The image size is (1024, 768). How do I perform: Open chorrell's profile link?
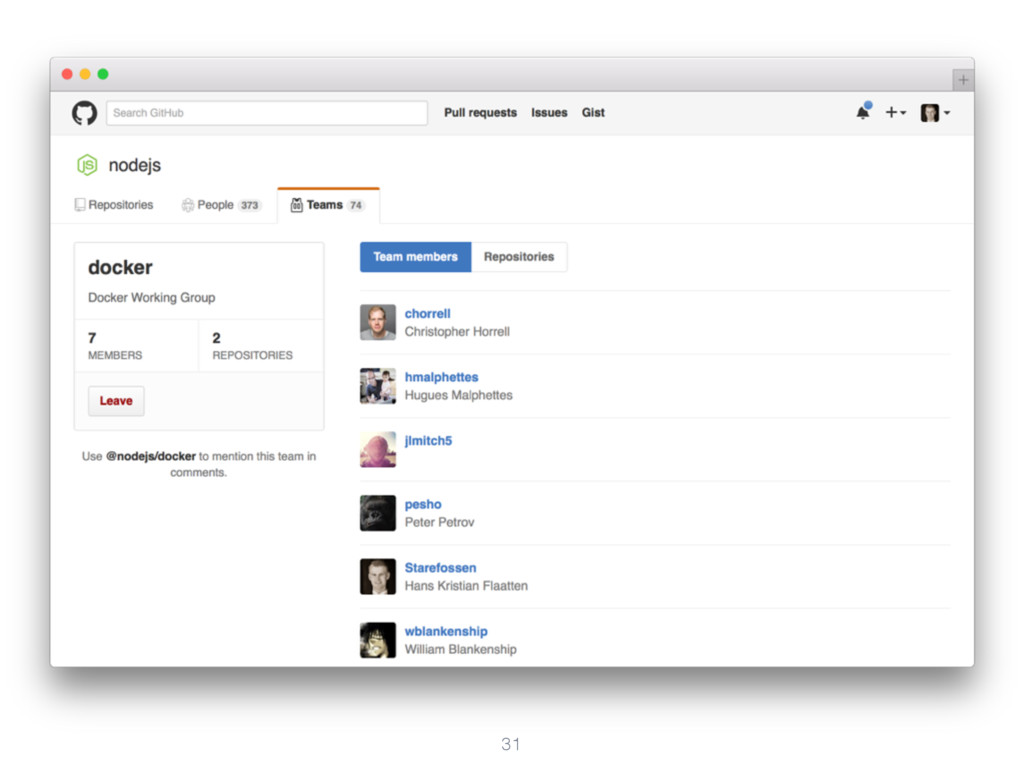[x=427, y=313]
